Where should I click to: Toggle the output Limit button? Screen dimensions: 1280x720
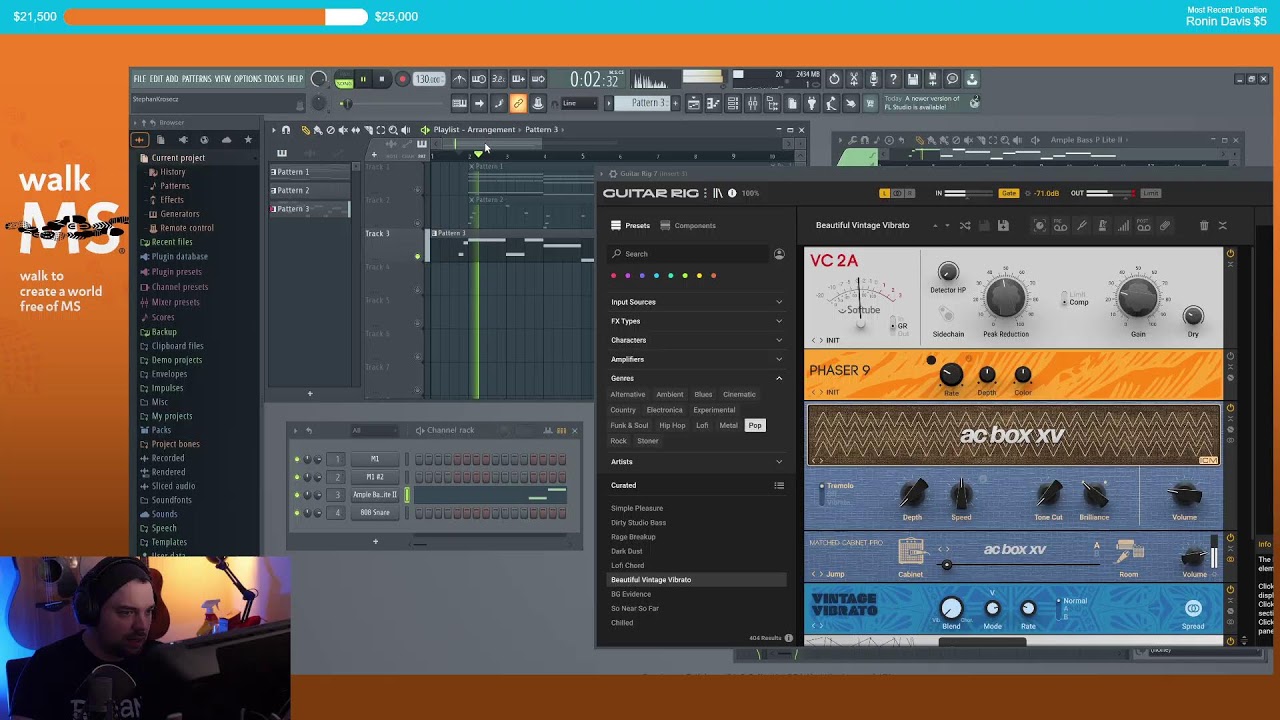1150,193
